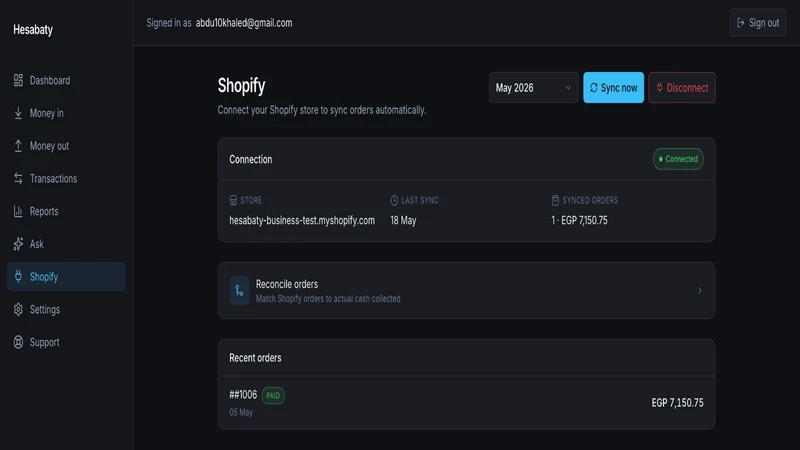The image size is (800, 450).
Task: Click the order amount EGP 7,150.75 in Recent orders
Action: click(x=677, y=403)
